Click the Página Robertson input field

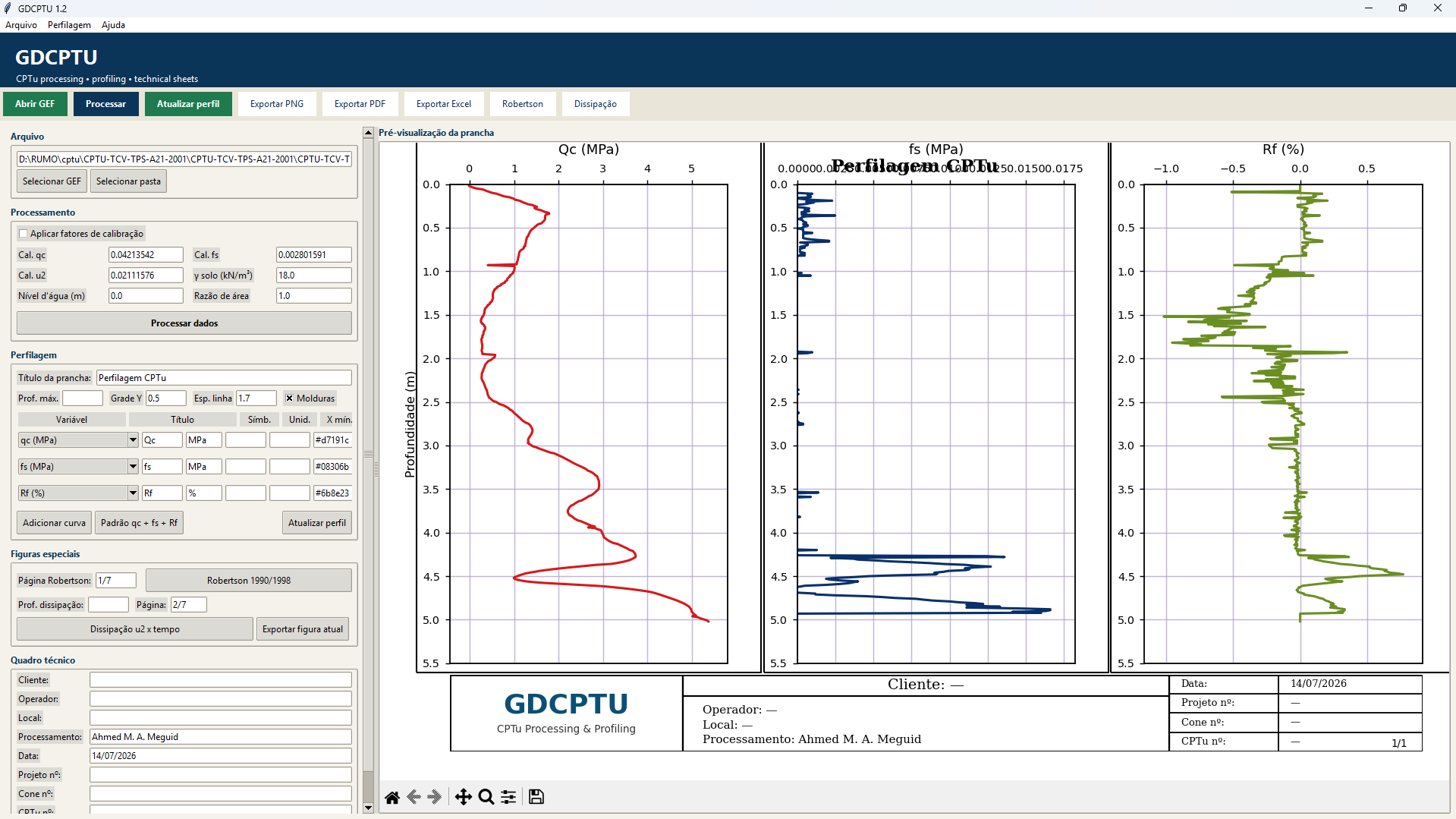(116, 581)
